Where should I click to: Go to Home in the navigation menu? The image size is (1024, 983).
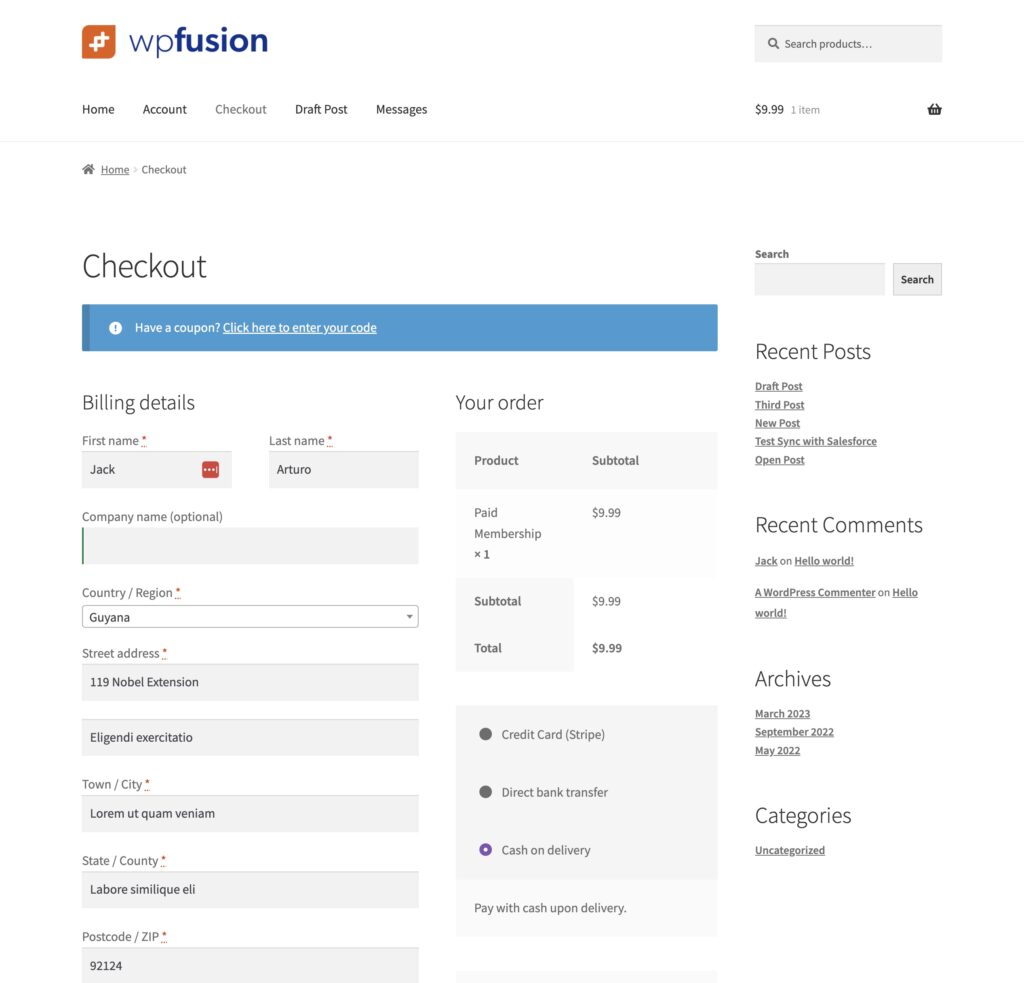coord(98,109)
